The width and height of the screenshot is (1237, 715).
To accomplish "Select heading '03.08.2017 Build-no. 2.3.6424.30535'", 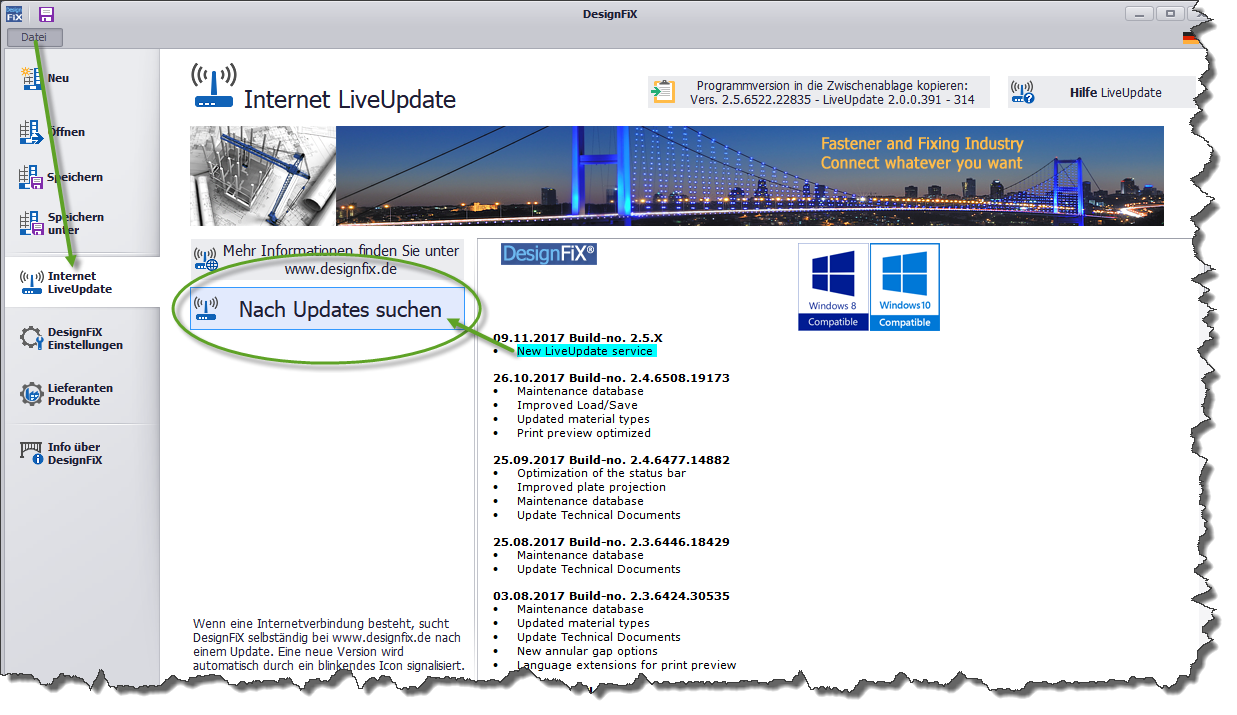I will [x=611, y=596].
